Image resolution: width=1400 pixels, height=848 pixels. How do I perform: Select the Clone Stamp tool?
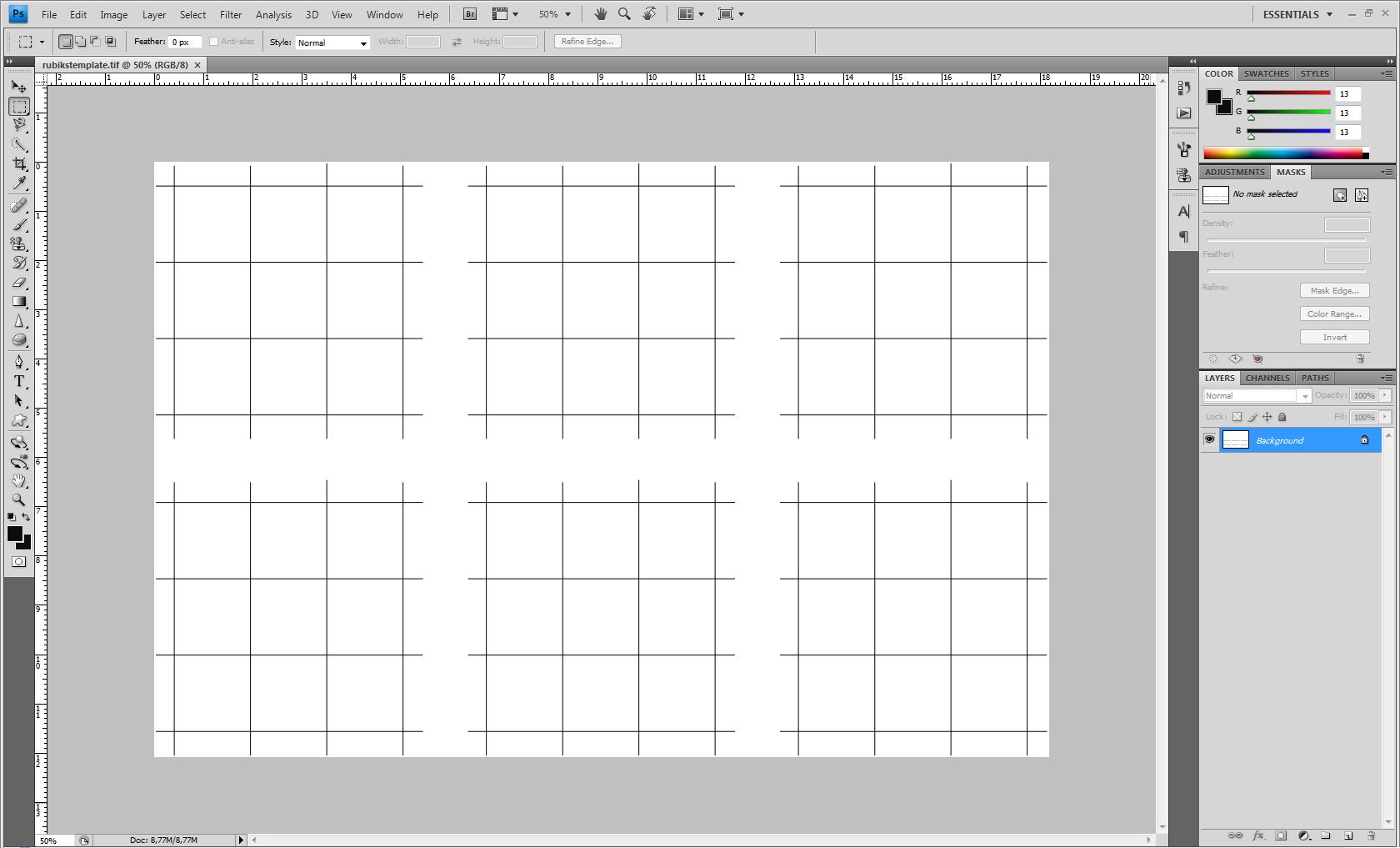point(19,244)
